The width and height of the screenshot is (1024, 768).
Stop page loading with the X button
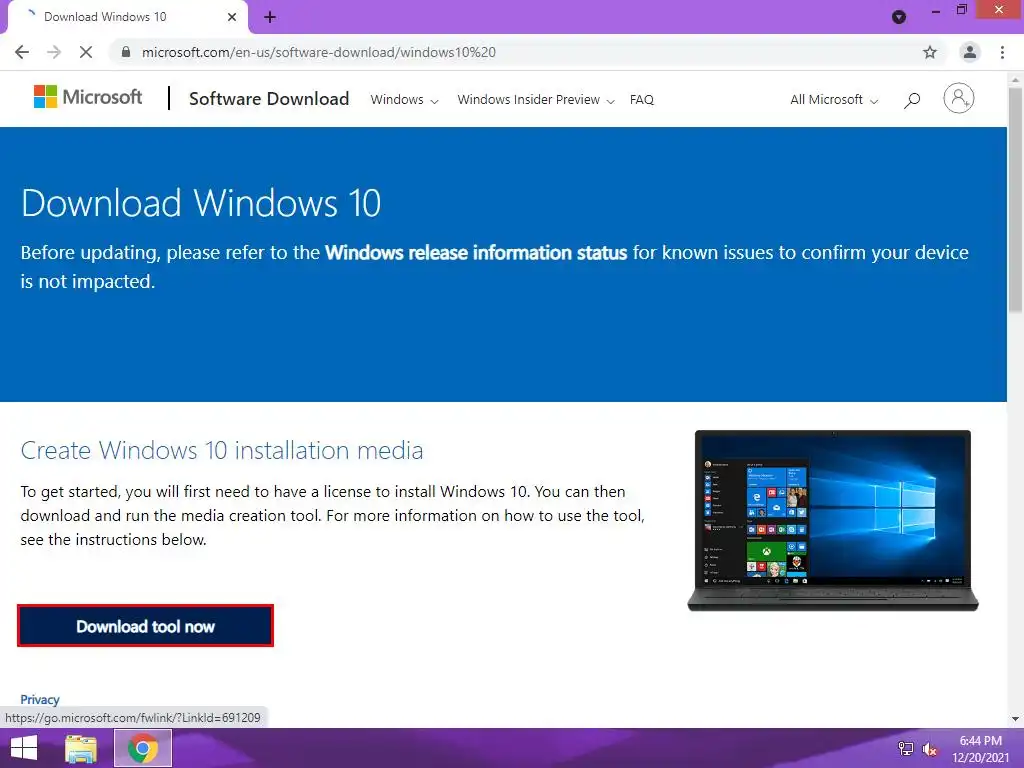pos(86,52)
